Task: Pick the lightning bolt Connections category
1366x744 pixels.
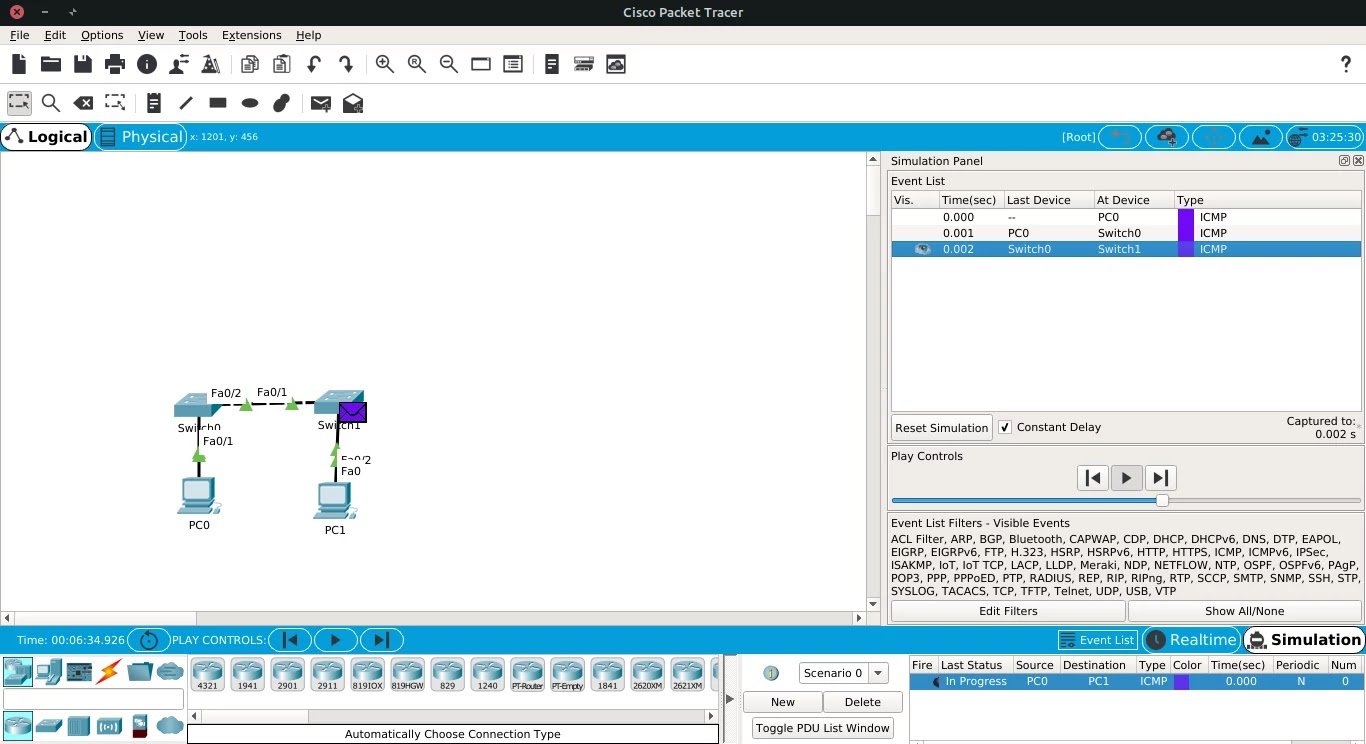Action: click(x=109, y=671)
